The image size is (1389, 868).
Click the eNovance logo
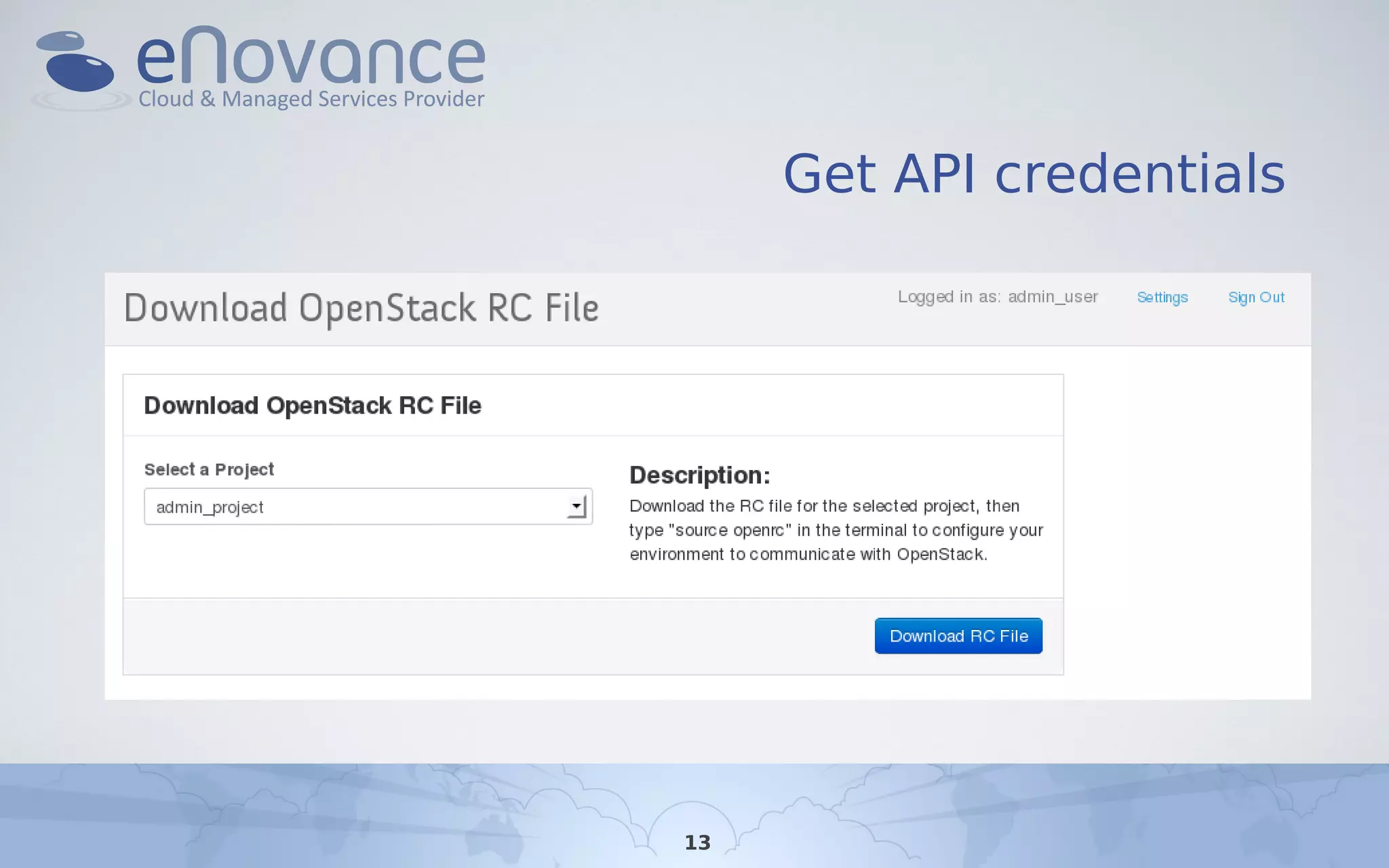pyautogui.click(x=258, y=68)
